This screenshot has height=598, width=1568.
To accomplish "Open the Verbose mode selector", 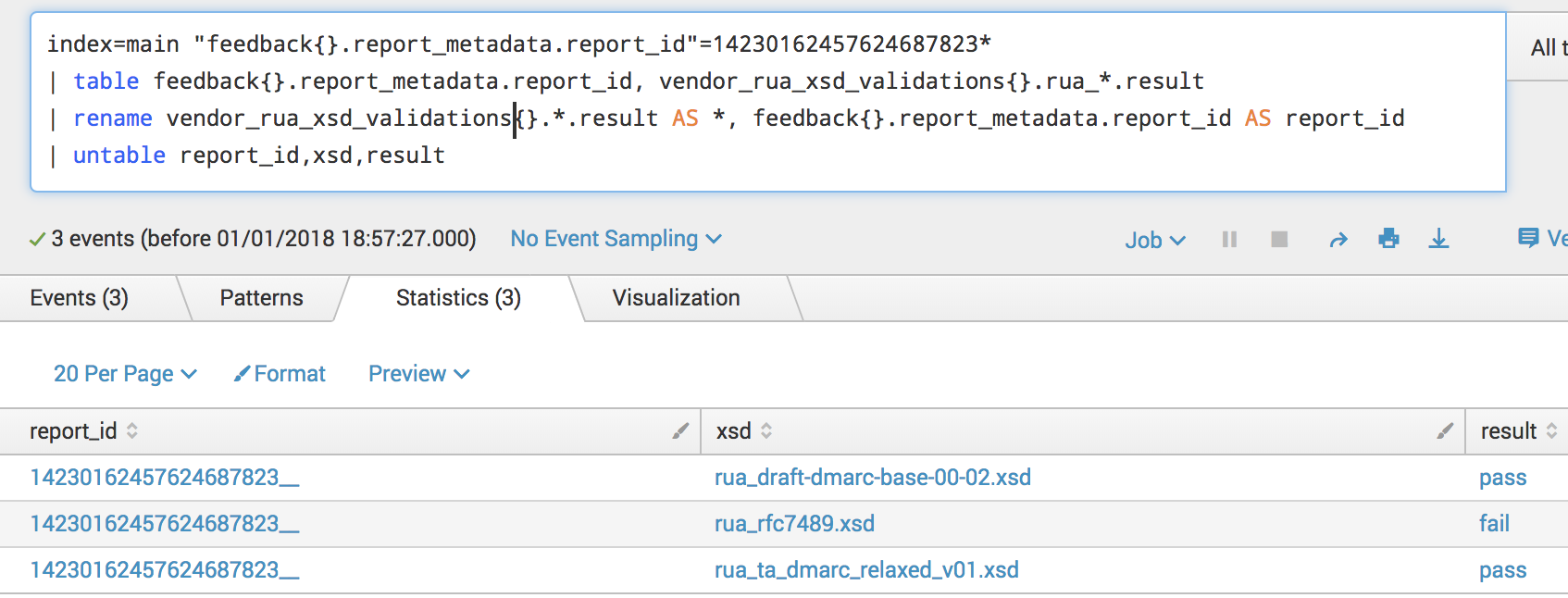I will pyautogui.click(x=1543, y=239).
